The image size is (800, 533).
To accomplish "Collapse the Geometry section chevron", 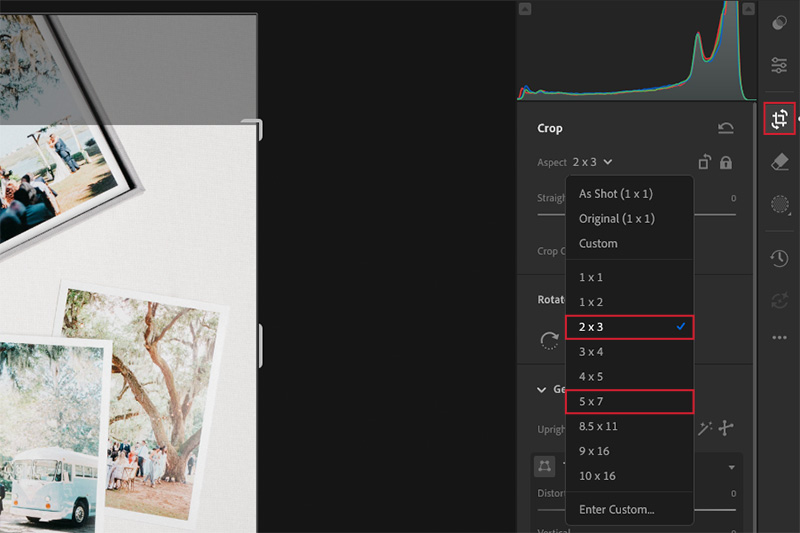I will pyautogui.click(x=543, y=389).
